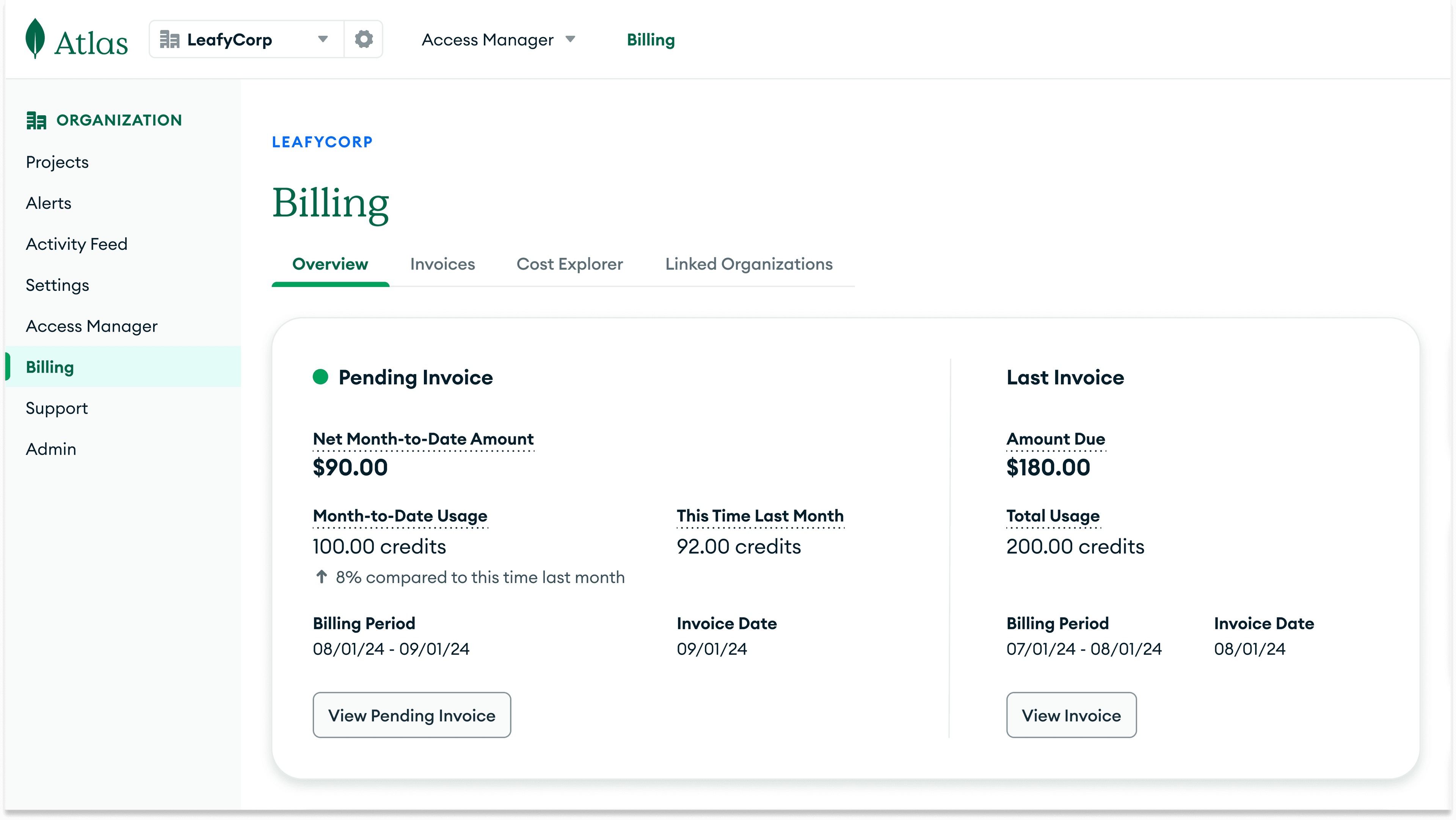Image resolution: width=1456 pixels, height=820 pixels.
Task: Click Net Month-to-Date Amount label
Action: point(423,439)
